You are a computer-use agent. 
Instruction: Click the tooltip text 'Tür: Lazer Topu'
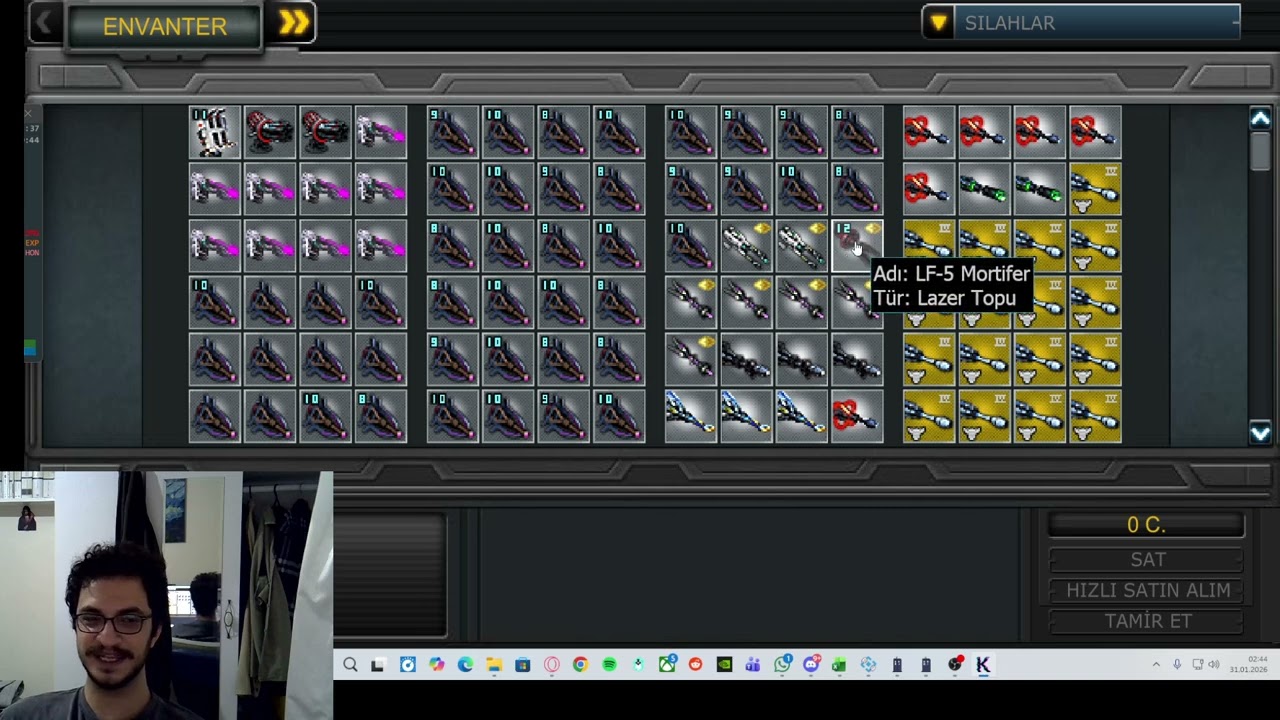944,298
